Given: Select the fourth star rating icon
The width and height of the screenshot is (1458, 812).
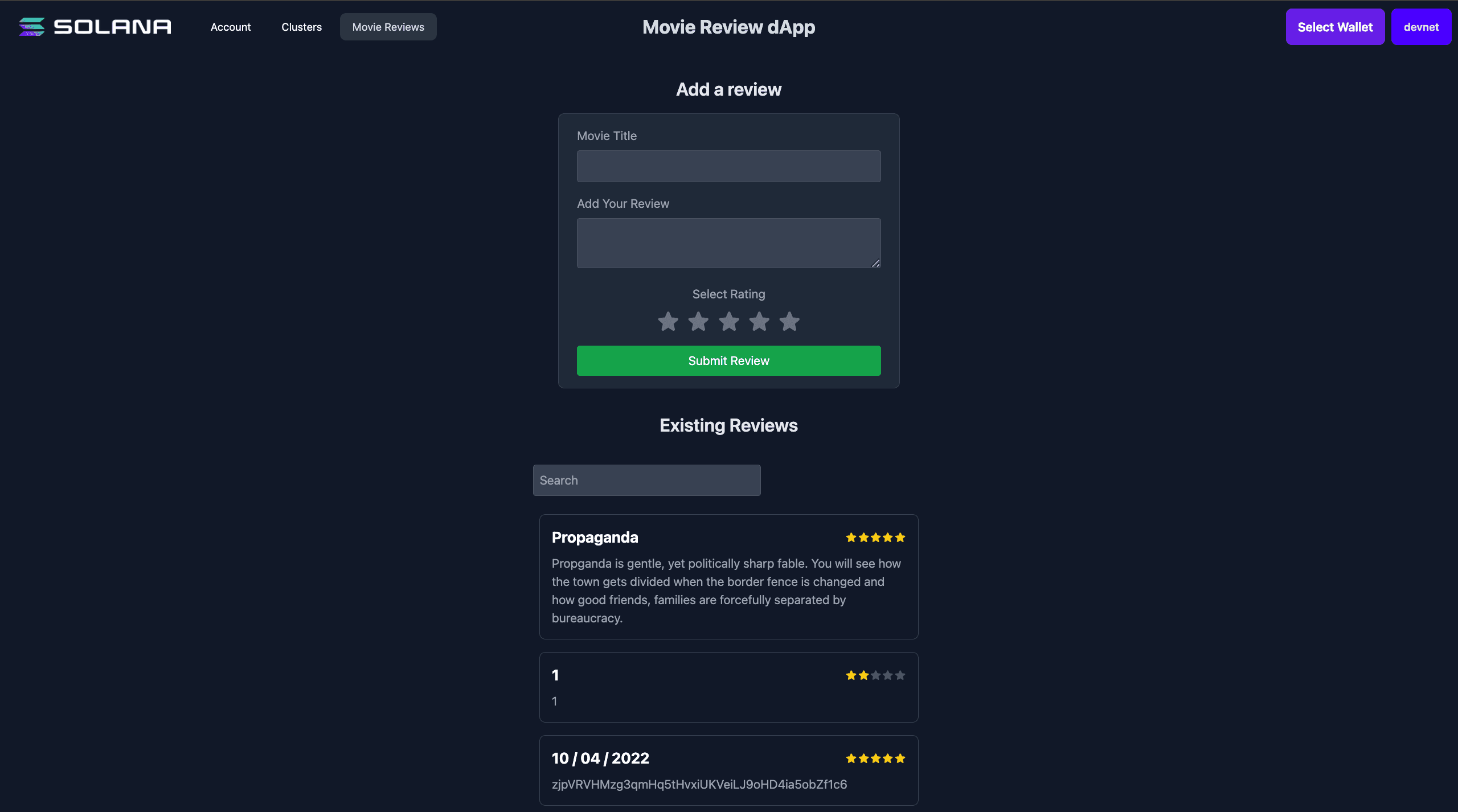Looking at the screenshot, I should click(759, 321).
